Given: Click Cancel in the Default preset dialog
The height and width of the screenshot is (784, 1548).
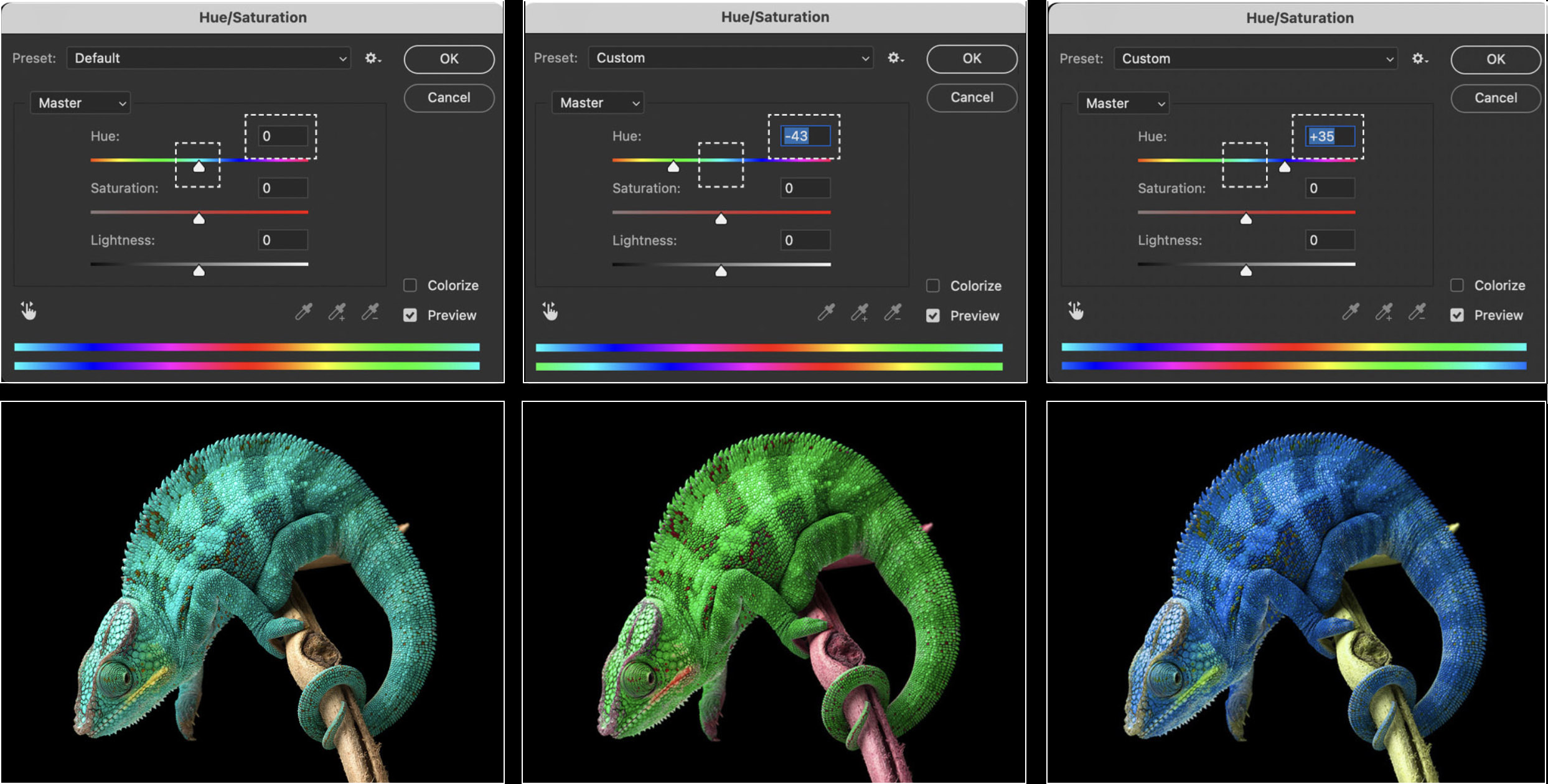Looking at the screenshot, I should tap(449, 98).
